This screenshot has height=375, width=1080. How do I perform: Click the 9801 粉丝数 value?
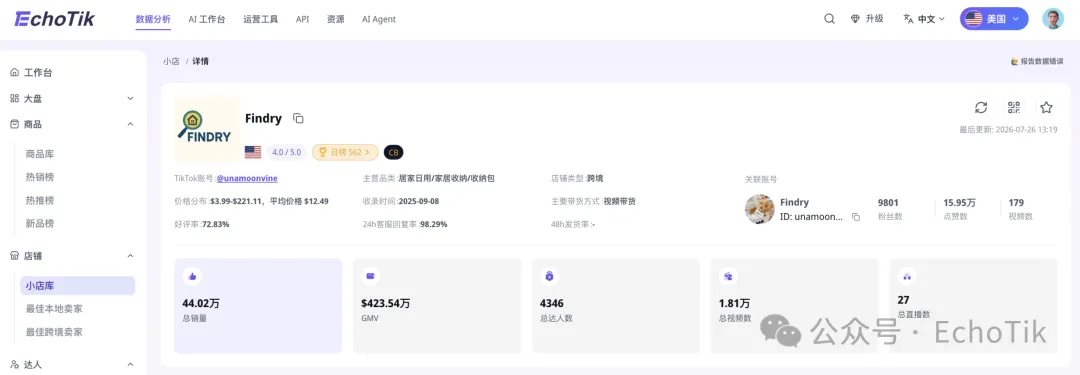pos(888,203)
